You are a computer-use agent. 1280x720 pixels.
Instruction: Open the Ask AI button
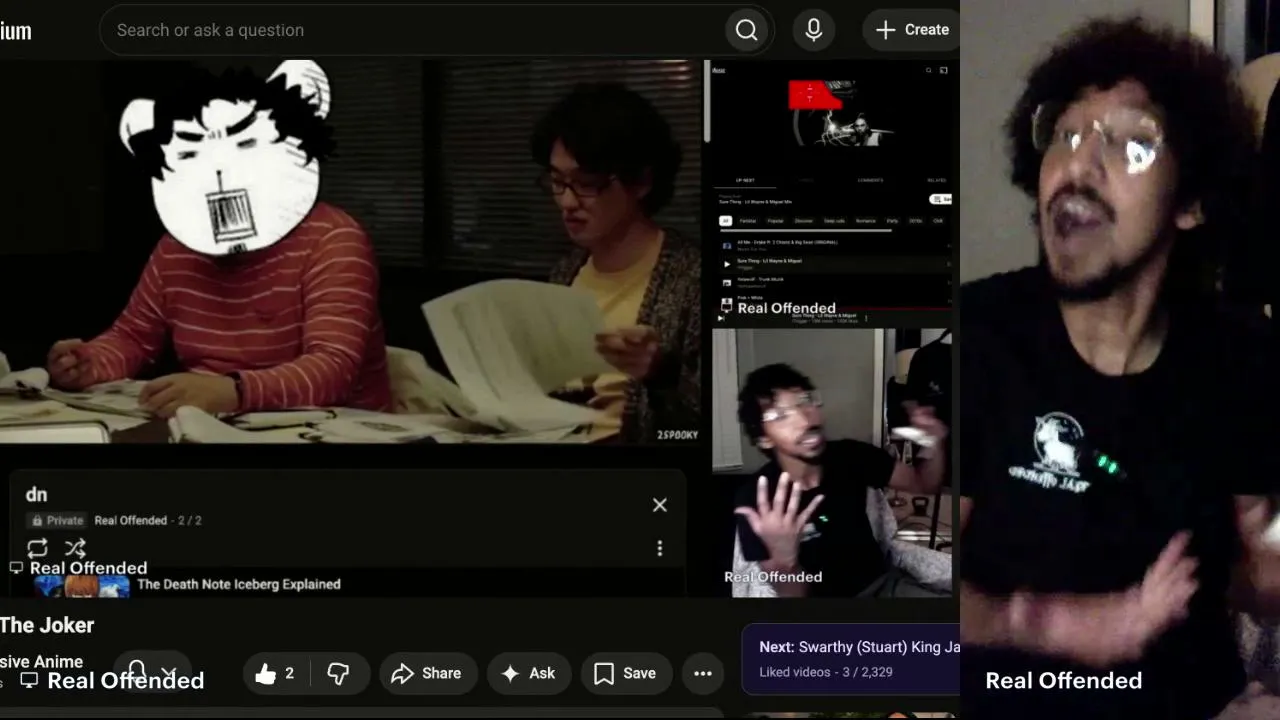point(529,673)
